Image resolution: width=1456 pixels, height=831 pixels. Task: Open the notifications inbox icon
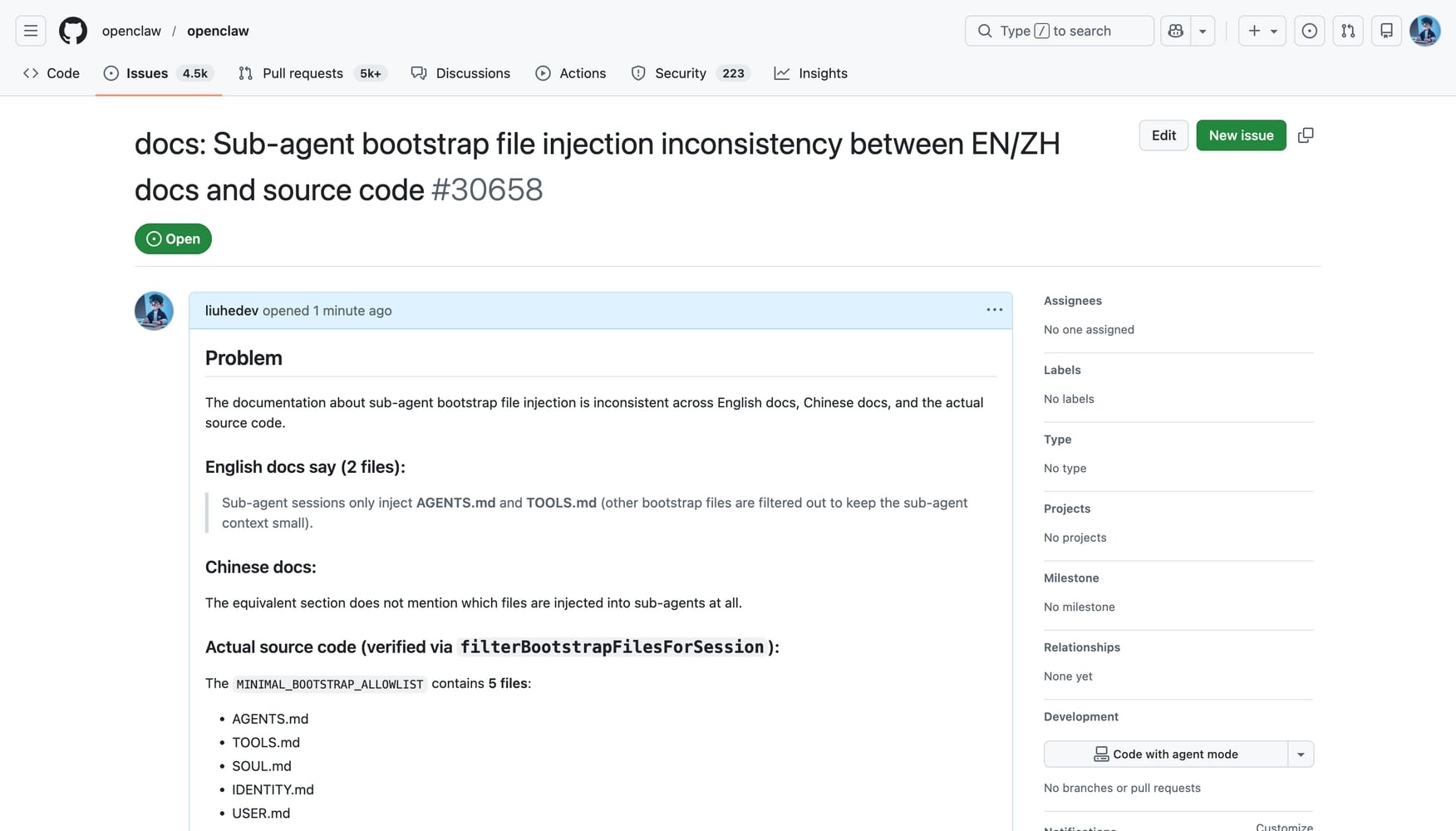click(1386, 31)
